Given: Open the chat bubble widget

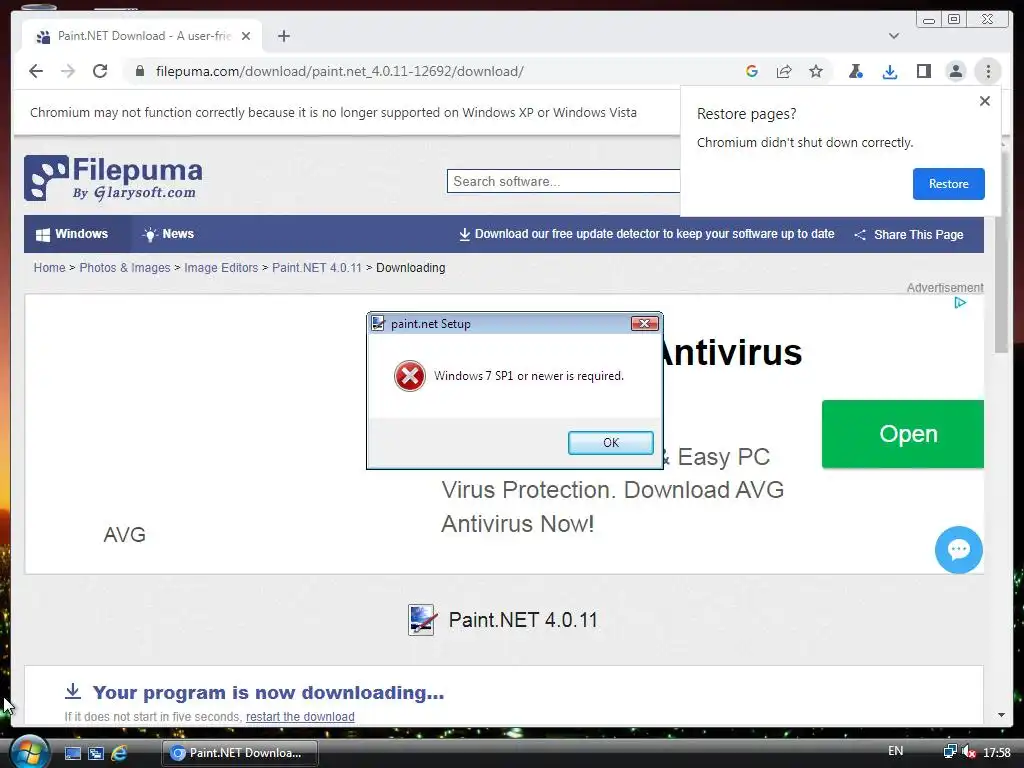Looking at the screenshot, I should tap(959, 550).
